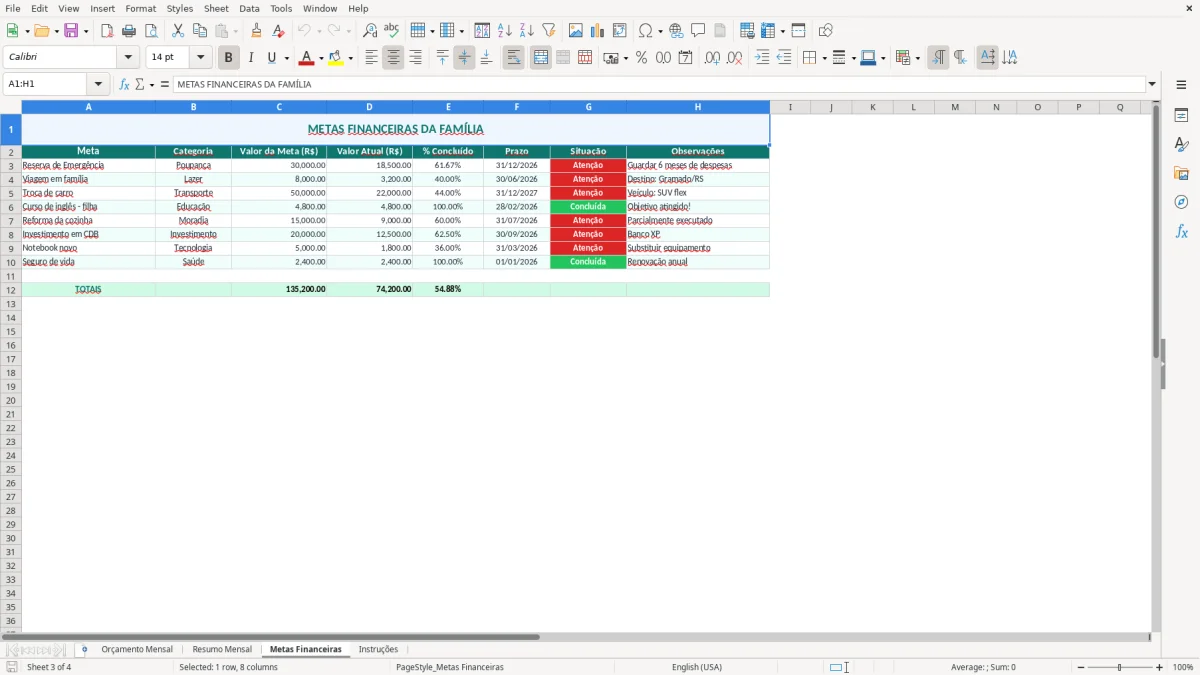Insert a hyperlink
This screenshot has width=1200, height=675.
676,31
